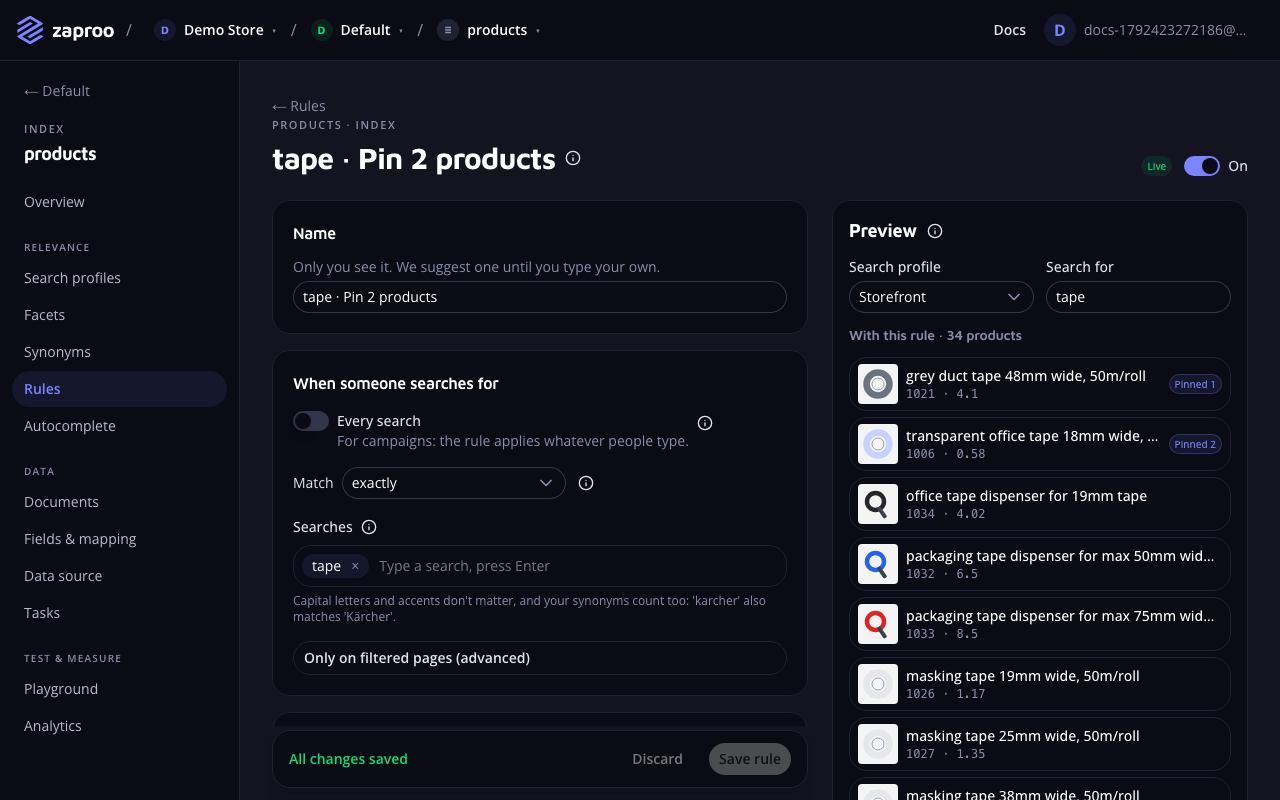Open Tasks in sidebar
This screenshot has width=1280, height=800.
click(120, 613)
